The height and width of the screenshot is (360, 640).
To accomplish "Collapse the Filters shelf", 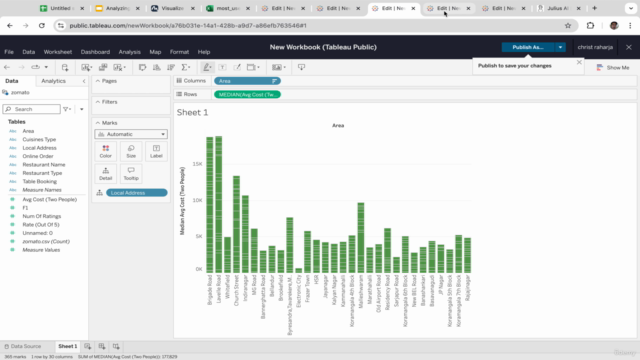I will click(98, 102).
